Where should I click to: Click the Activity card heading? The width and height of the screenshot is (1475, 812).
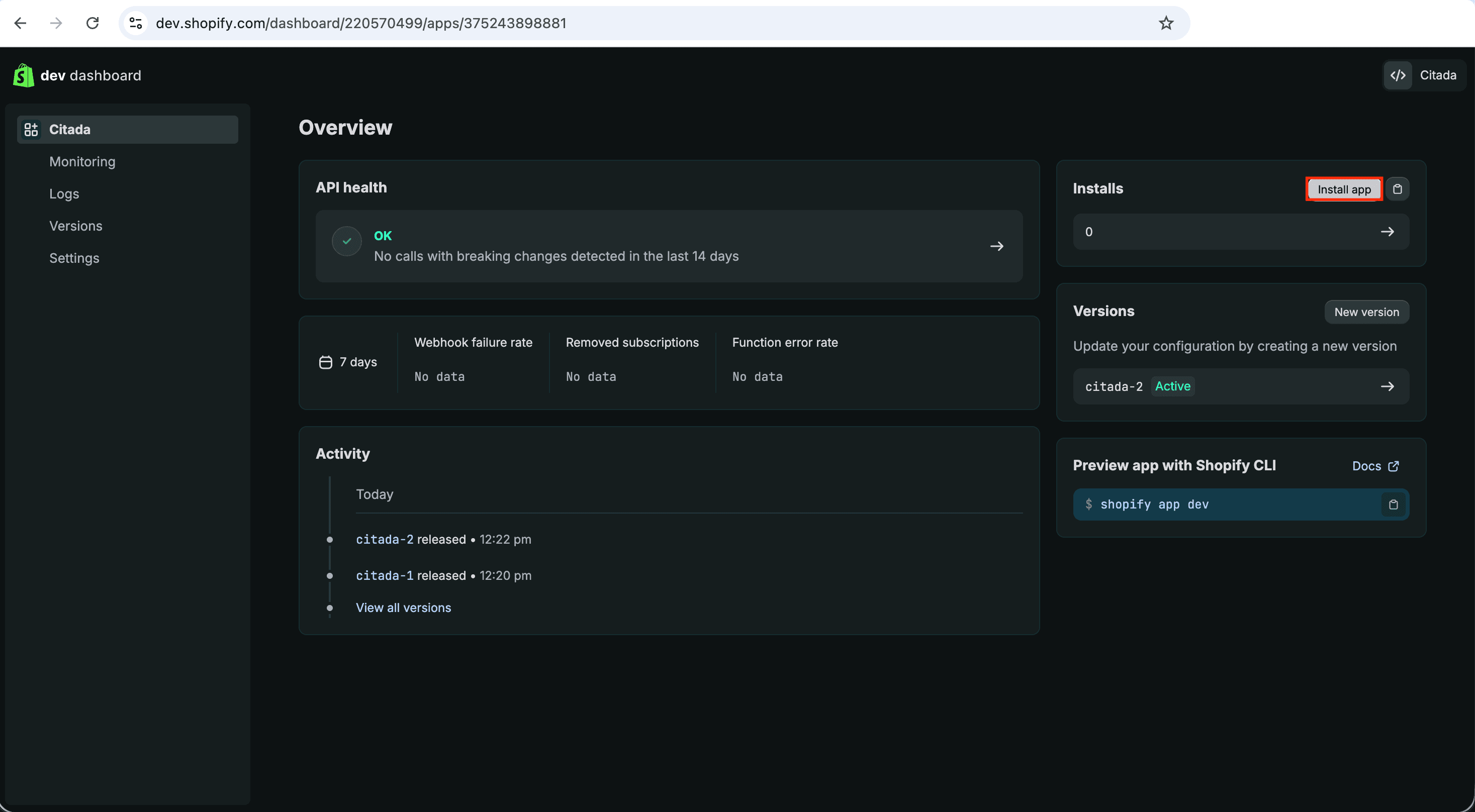coord(342,454)
